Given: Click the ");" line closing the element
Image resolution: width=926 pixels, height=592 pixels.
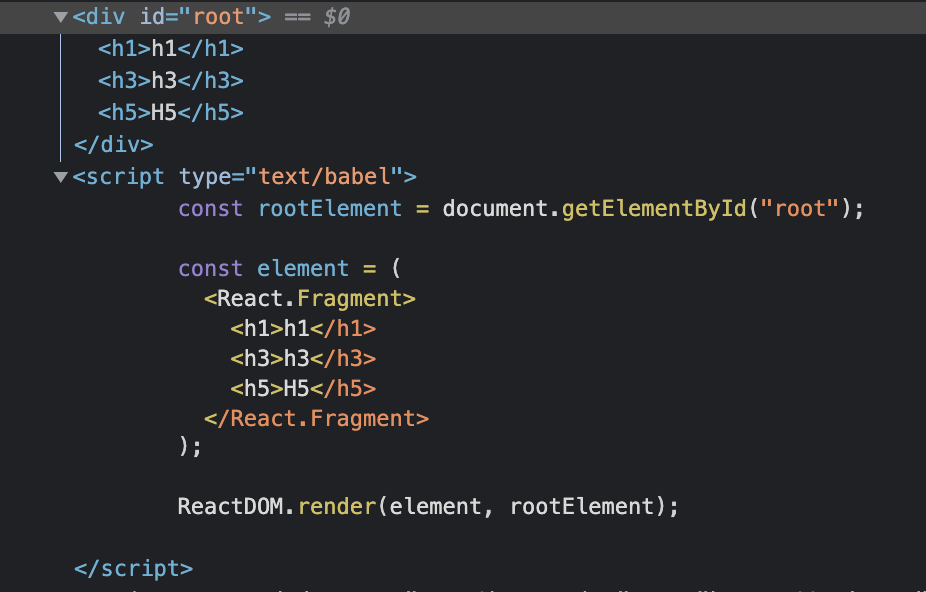Looking at the screenshot, I should (190, 447).
